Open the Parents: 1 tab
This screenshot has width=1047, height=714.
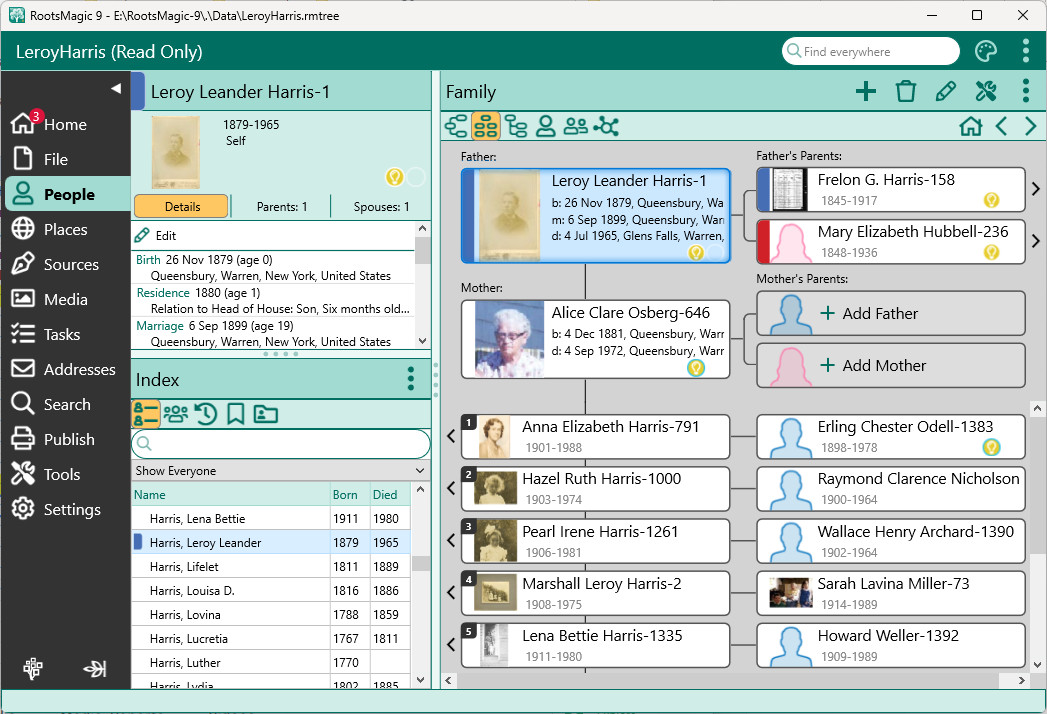click(x=282, y=207)
